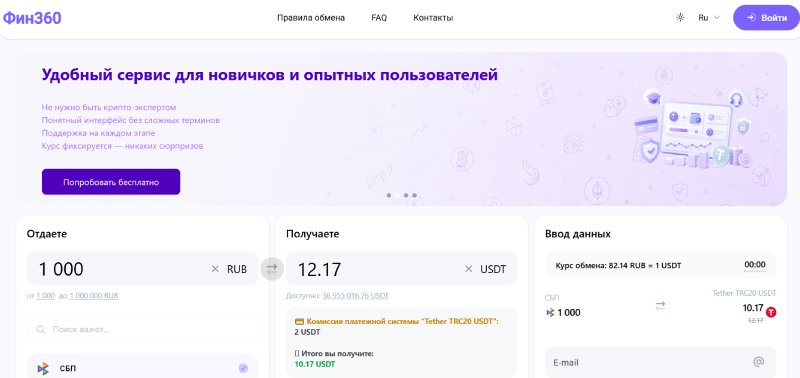Select the СБП payment option

pos(142,367)
